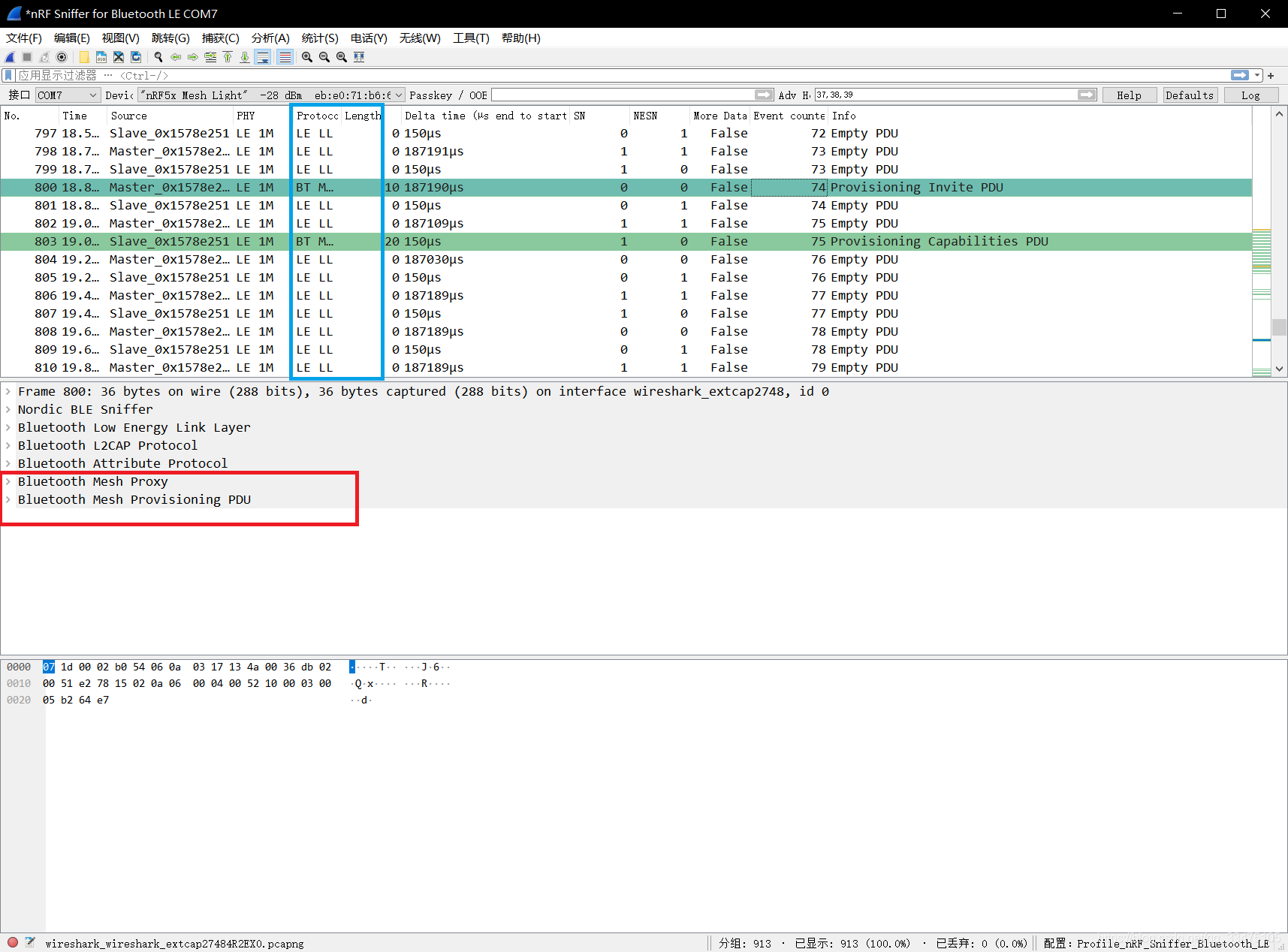The height and width of the screenshot is (952, 1288).
Task: Expand Bluetooth L2CAP Protocol
Action: (x=8, y=445)
